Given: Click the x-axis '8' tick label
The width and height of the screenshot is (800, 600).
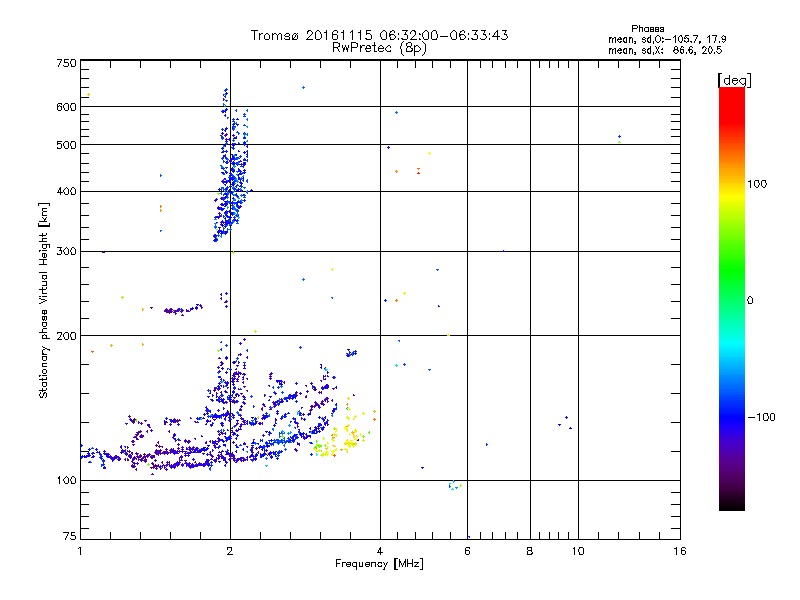Looking at the screenshot, I should click(x=530, y=551).
